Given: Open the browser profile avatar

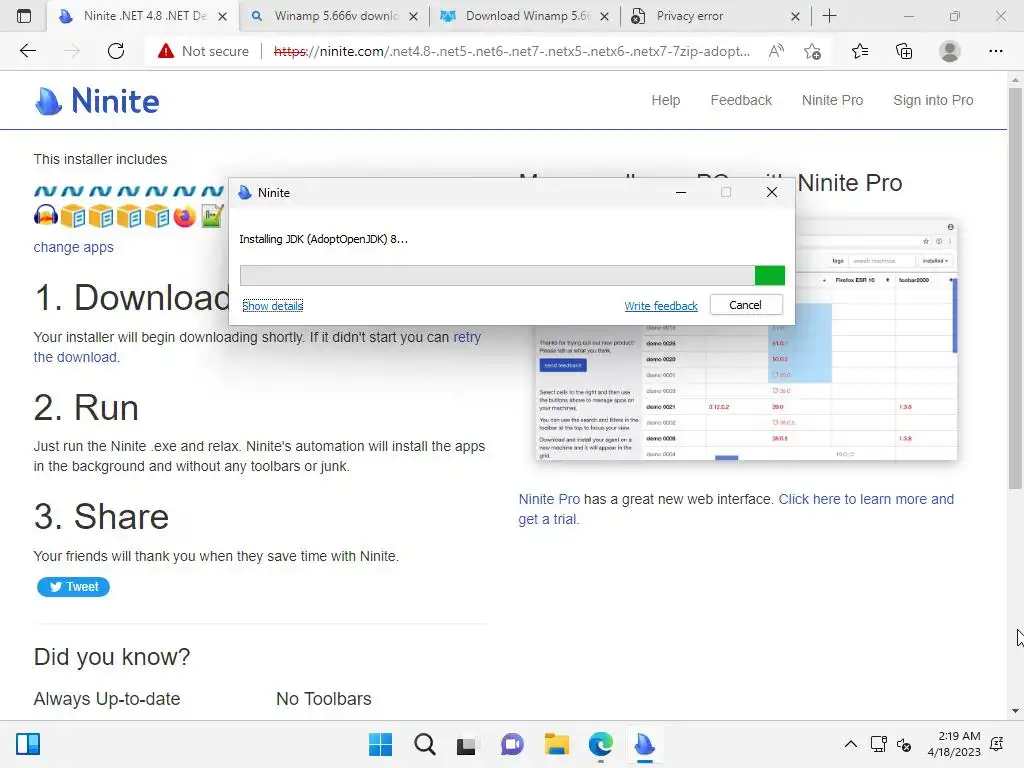Looking at the screenshot, I should point(950,51).
